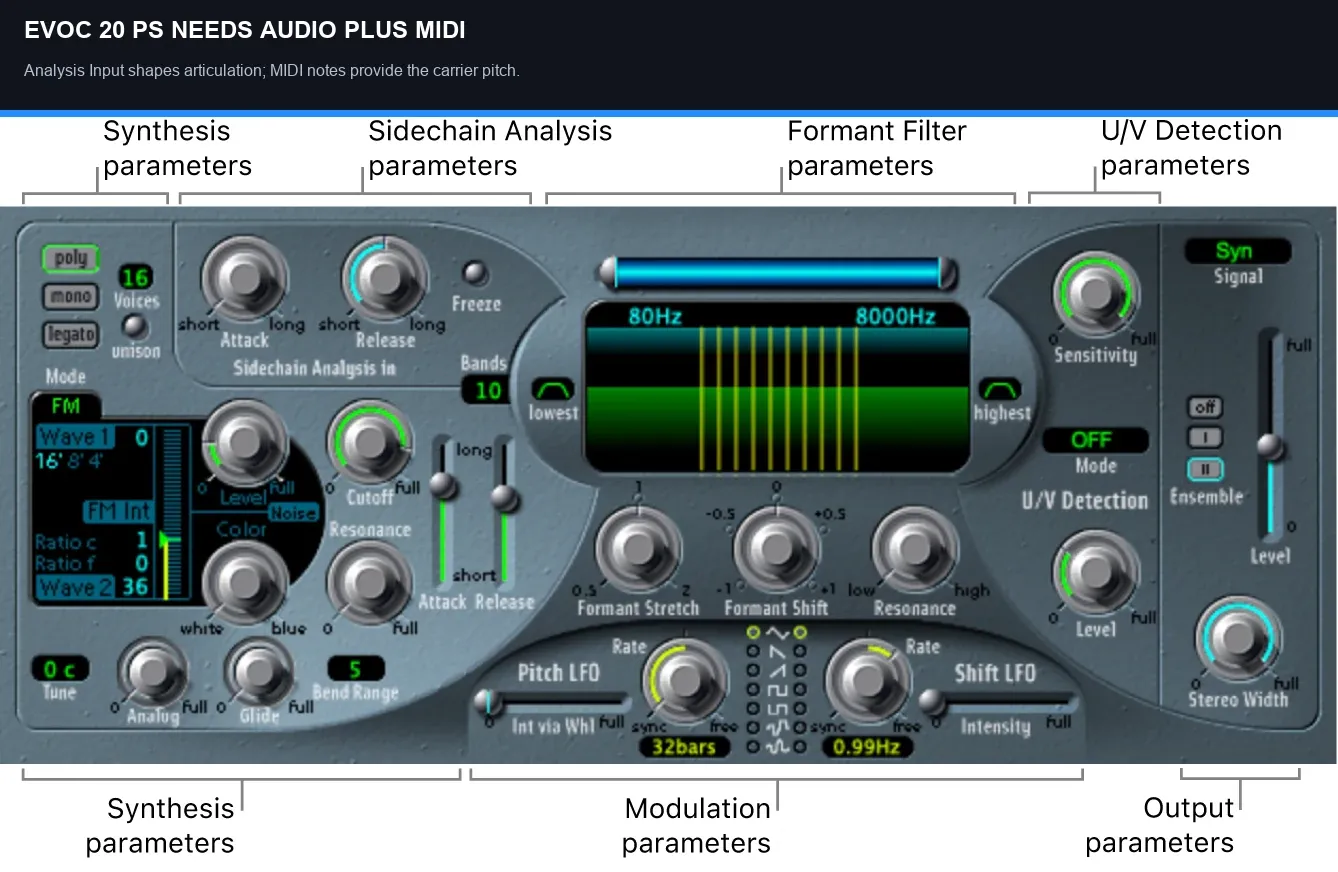The width and height of the screenshot is (1338, 872).
Task: Select Ensemble I setting
Action: [x=1205, y=438]
